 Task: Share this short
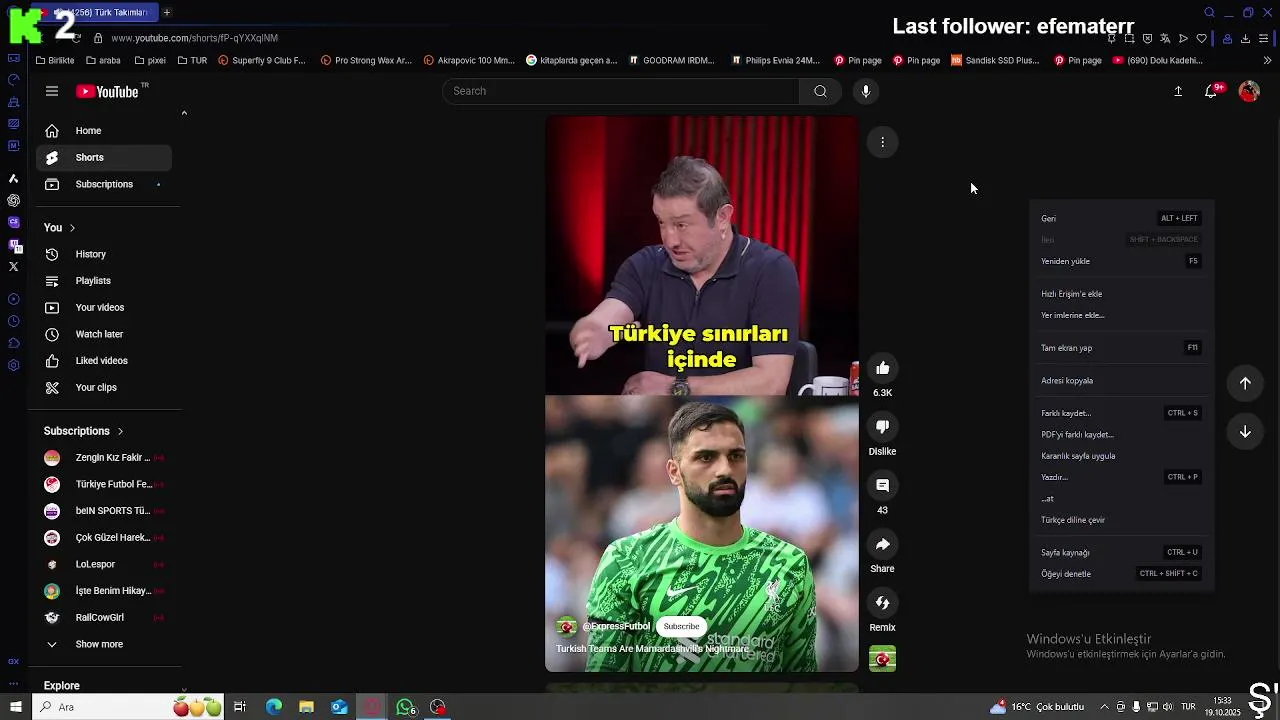[x=882, y=544]
